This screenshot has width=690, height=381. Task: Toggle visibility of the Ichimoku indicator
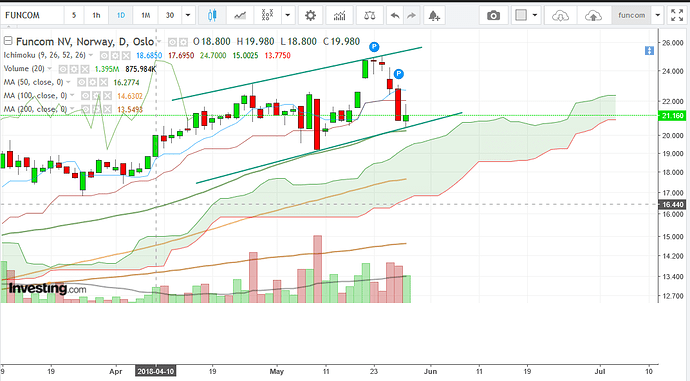[x=104, y=55]
